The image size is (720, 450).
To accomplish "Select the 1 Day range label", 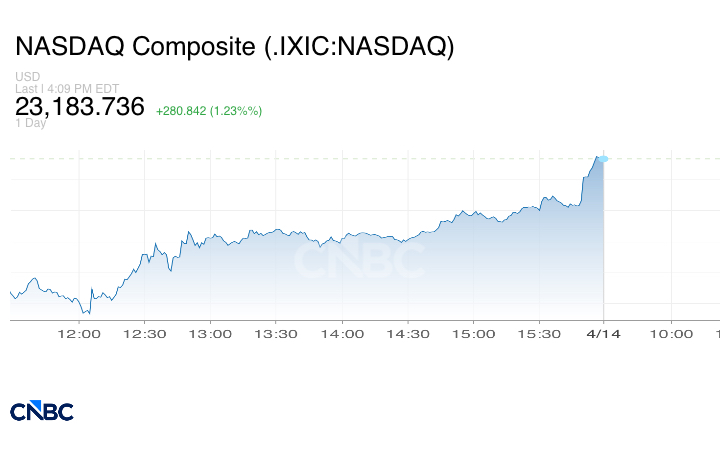I will (x=30, y=123).
